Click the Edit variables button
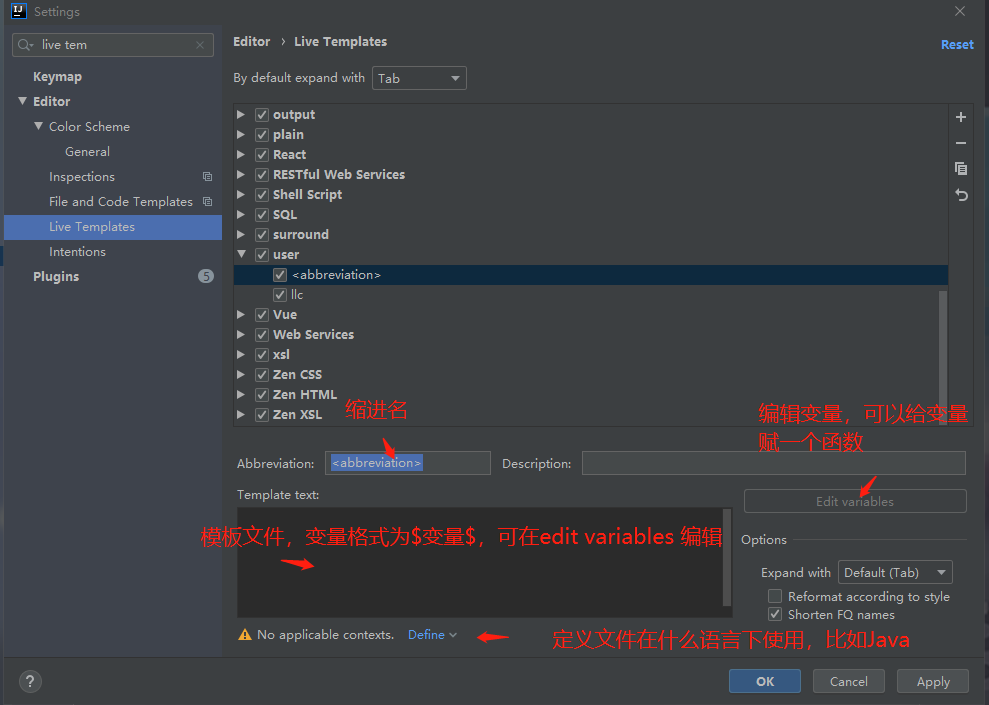This screenshot has width=989, height=705. click(855, 501)
